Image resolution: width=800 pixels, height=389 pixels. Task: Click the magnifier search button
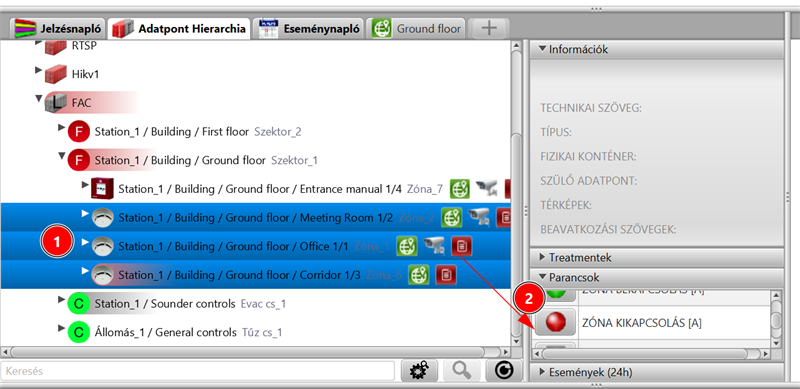click(x=461, y=371)
